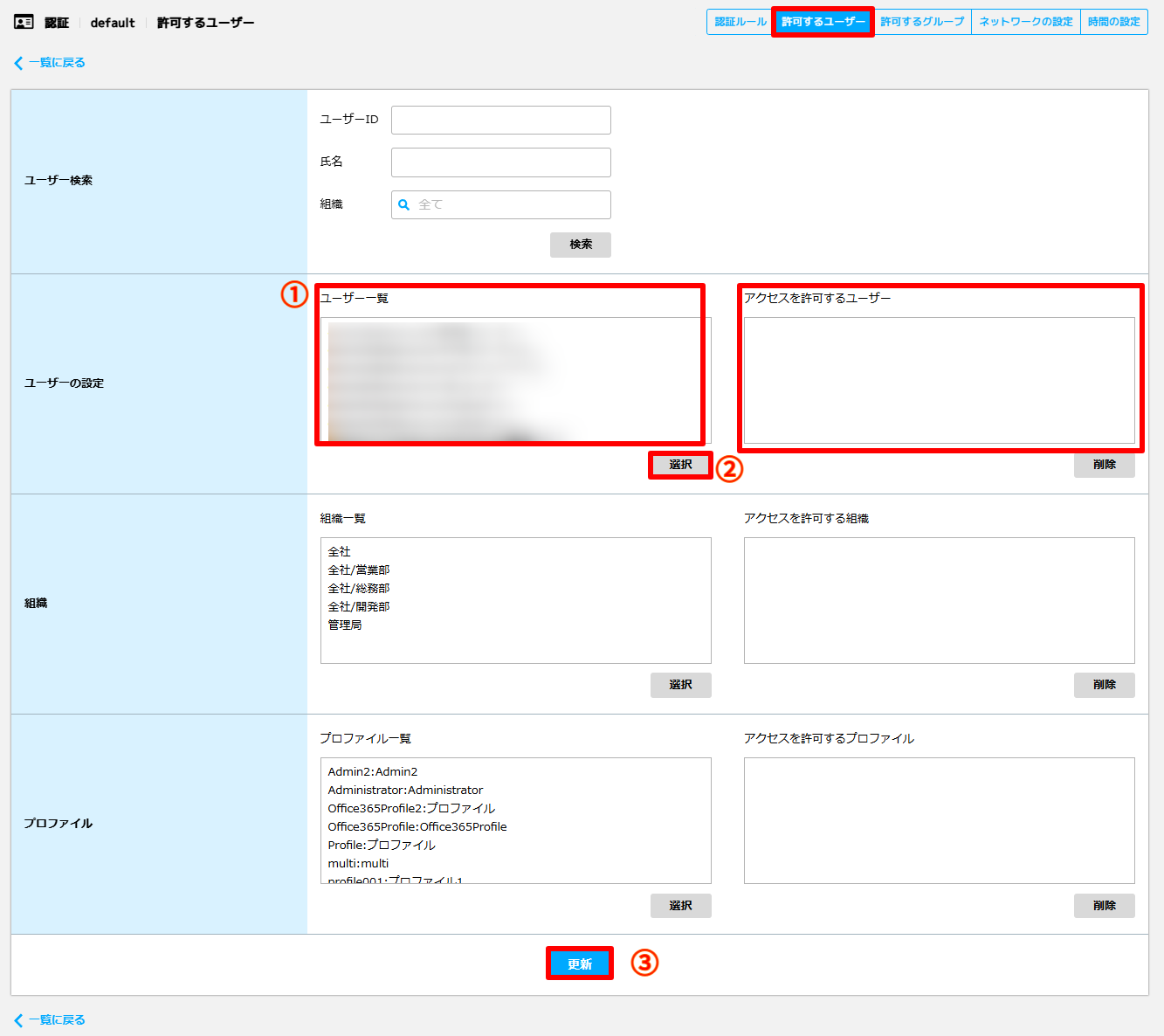Click the アクセスを許可するユーザー list box
This screenshot has width=1164, height=1036.
(940, 381)
